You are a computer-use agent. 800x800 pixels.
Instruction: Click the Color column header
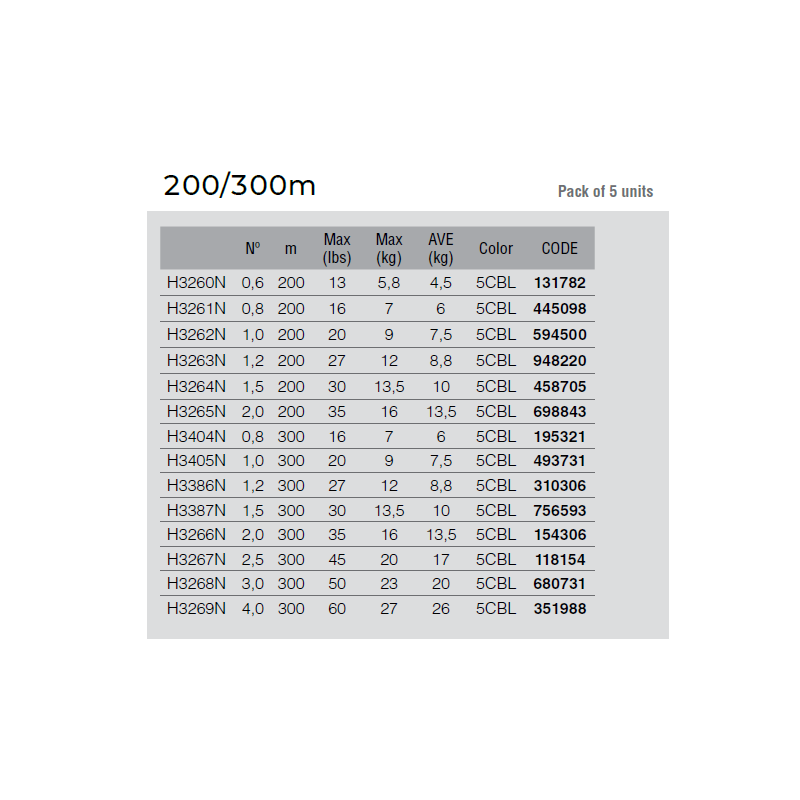pos(496,248)
